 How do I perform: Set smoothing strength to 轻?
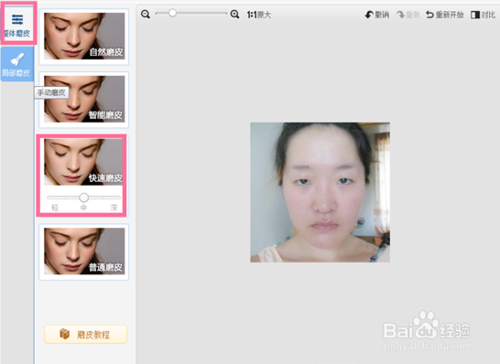[x=55, y=208]
